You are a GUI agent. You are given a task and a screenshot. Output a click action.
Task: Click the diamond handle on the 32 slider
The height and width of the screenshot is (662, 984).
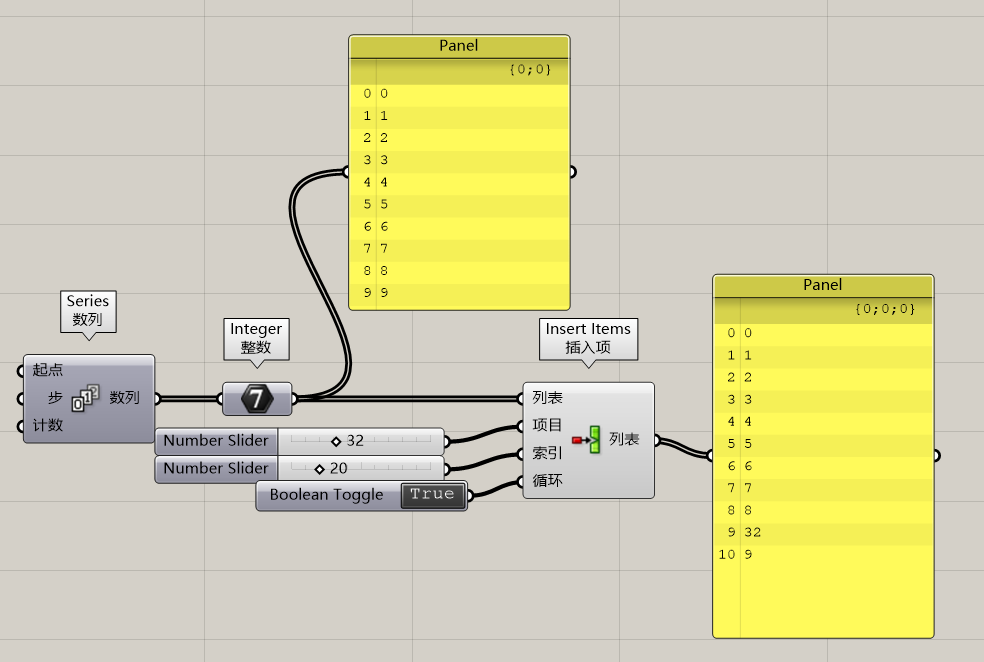pos(336,442)
